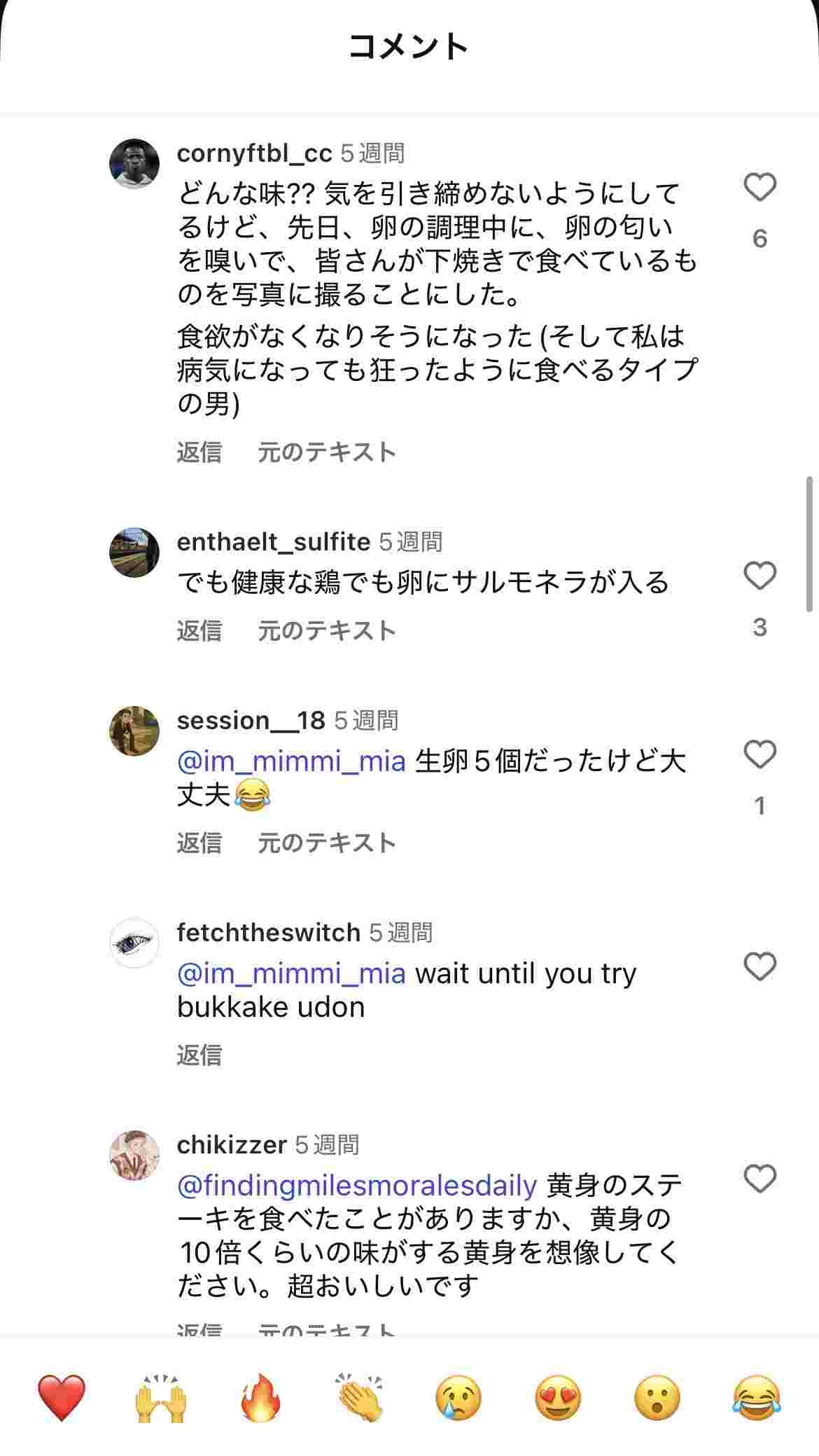Show original text of enthaelt_sulfite comment

click(327, 631)
